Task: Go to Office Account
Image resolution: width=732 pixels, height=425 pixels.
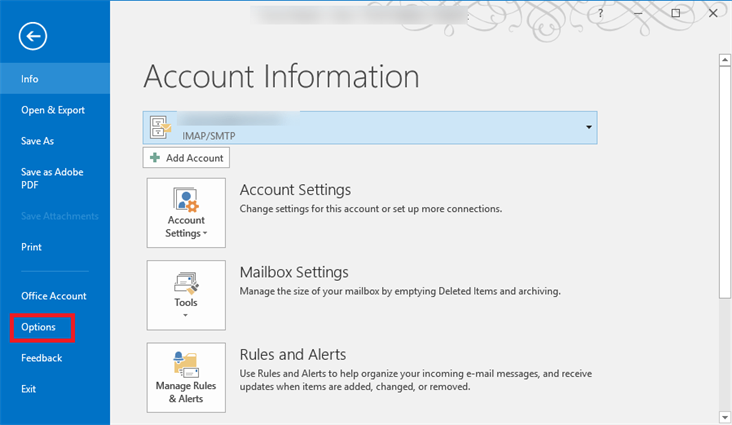Action: [53, 296]
